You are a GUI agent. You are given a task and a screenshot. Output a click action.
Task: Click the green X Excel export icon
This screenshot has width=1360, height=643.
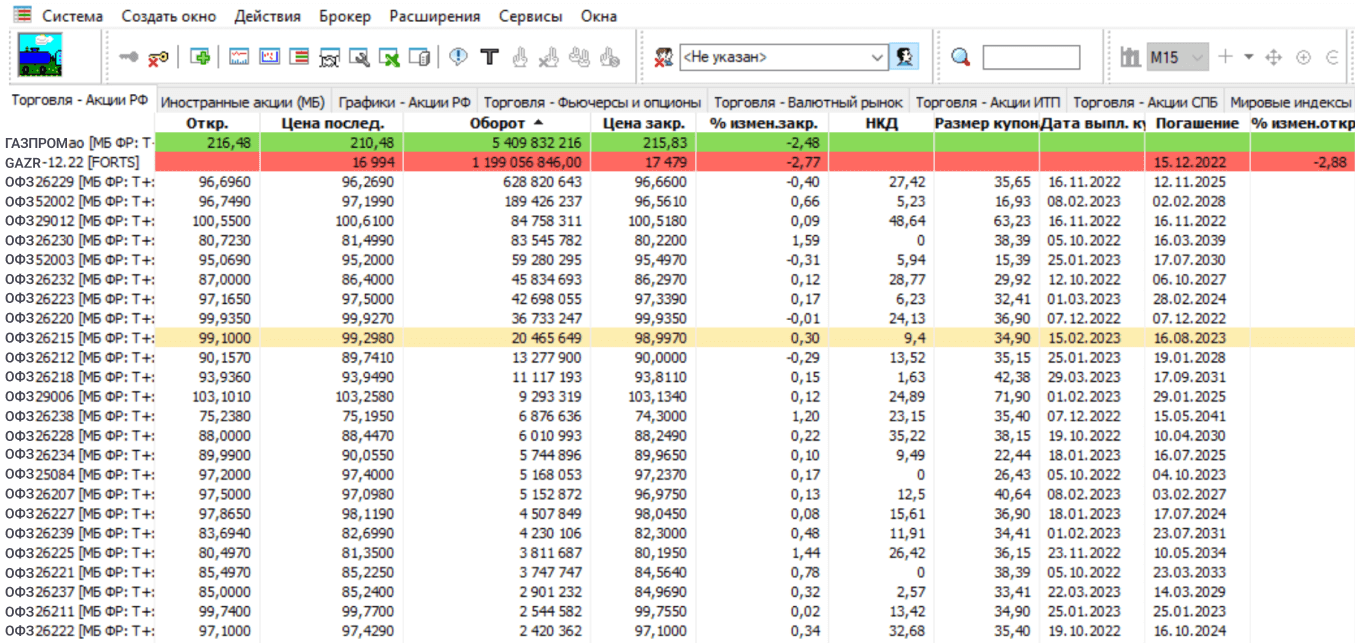click(389, 58)
